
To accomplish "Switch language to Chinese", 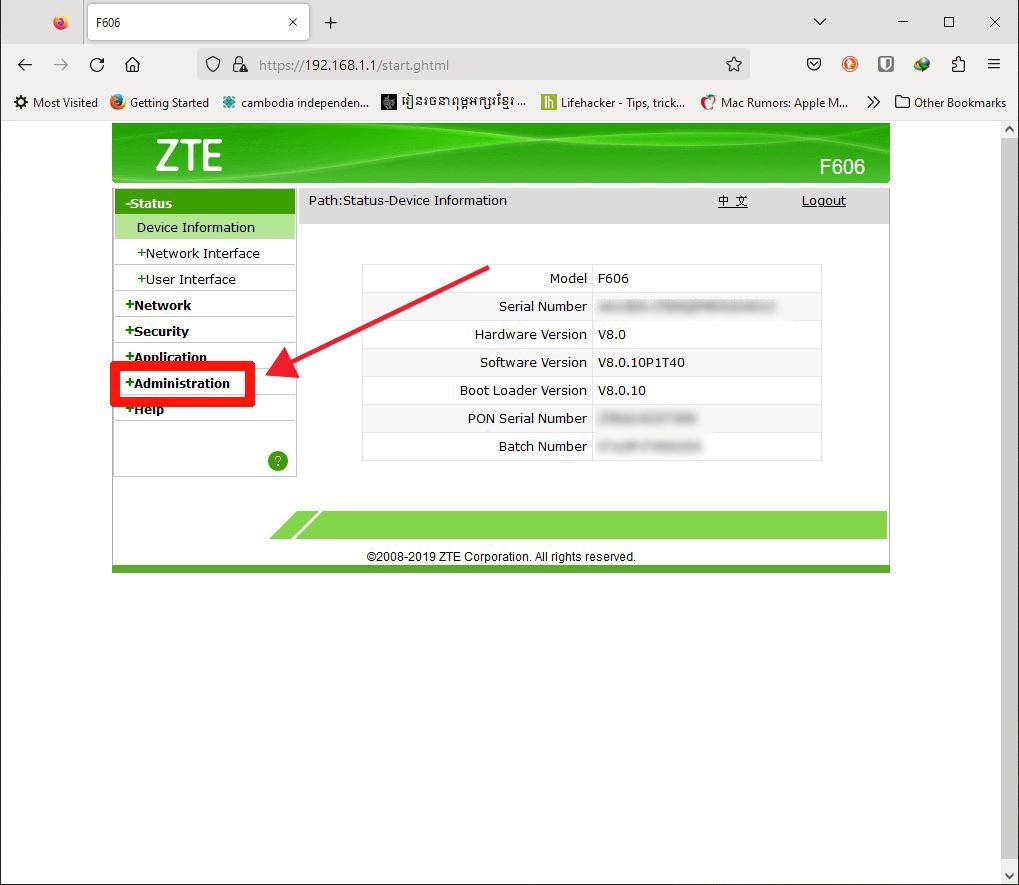I will (732, 201).
